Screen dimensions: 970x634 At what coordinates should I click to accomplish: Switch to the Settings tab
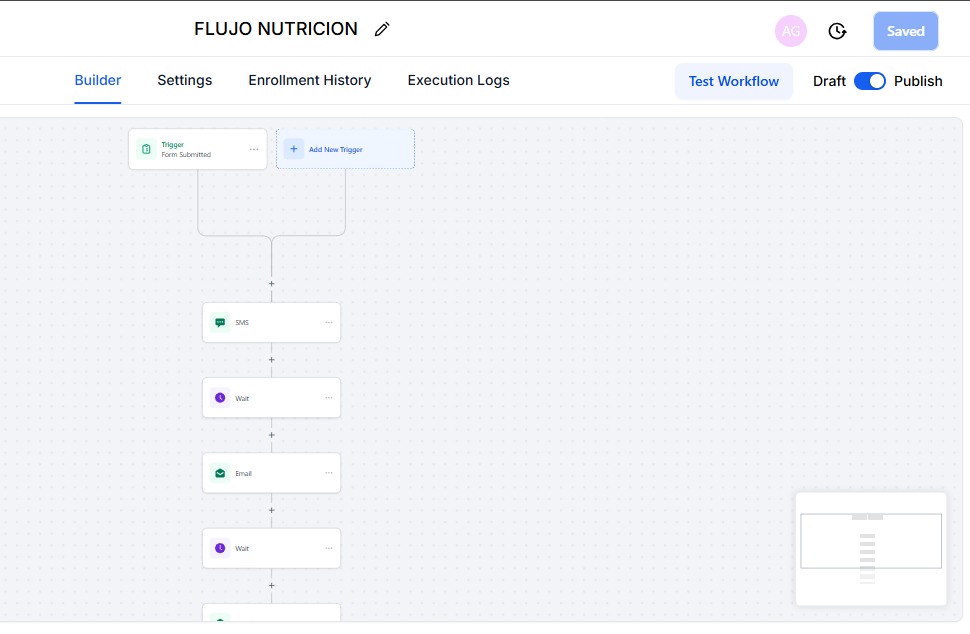point(184,80)
